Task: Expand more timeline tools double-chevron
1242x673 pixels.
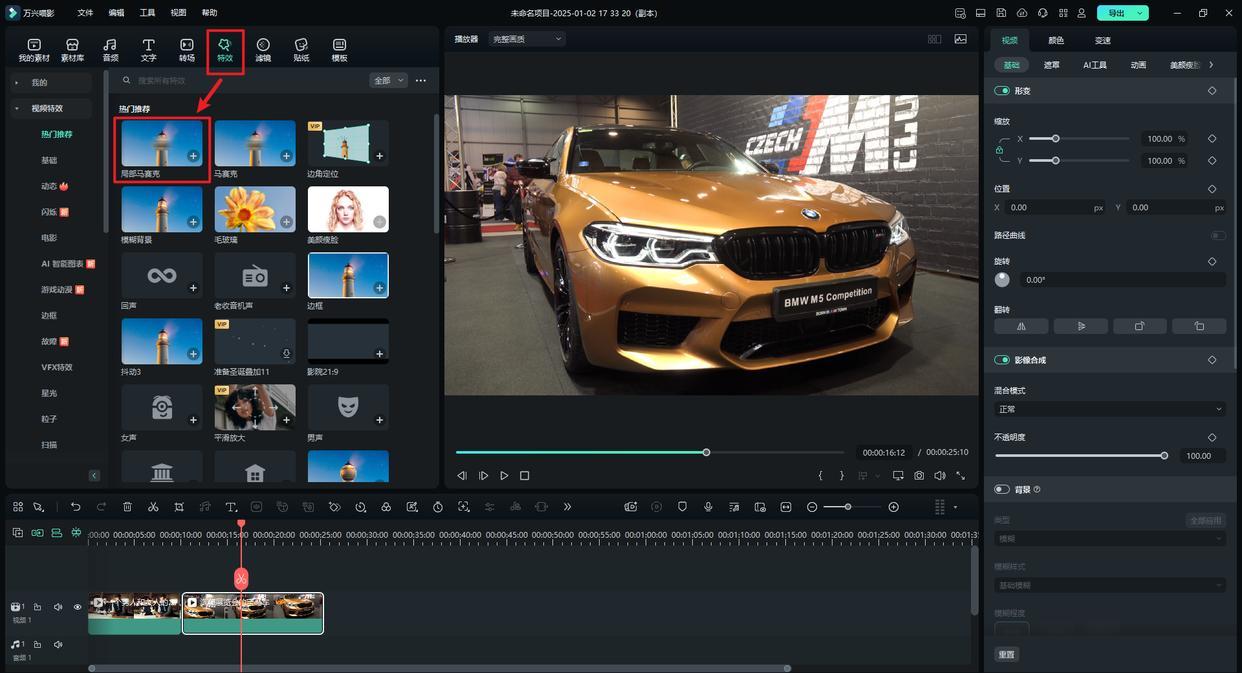Action: (x=567, y=507)
